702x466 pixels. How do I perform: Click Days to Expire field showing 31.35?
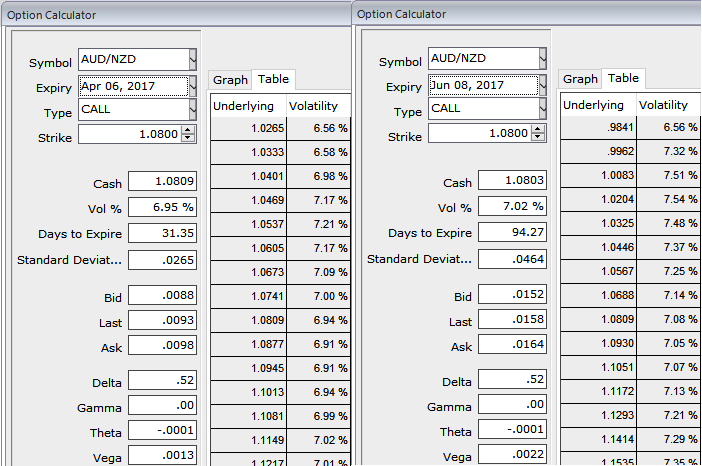coord(163,233)
